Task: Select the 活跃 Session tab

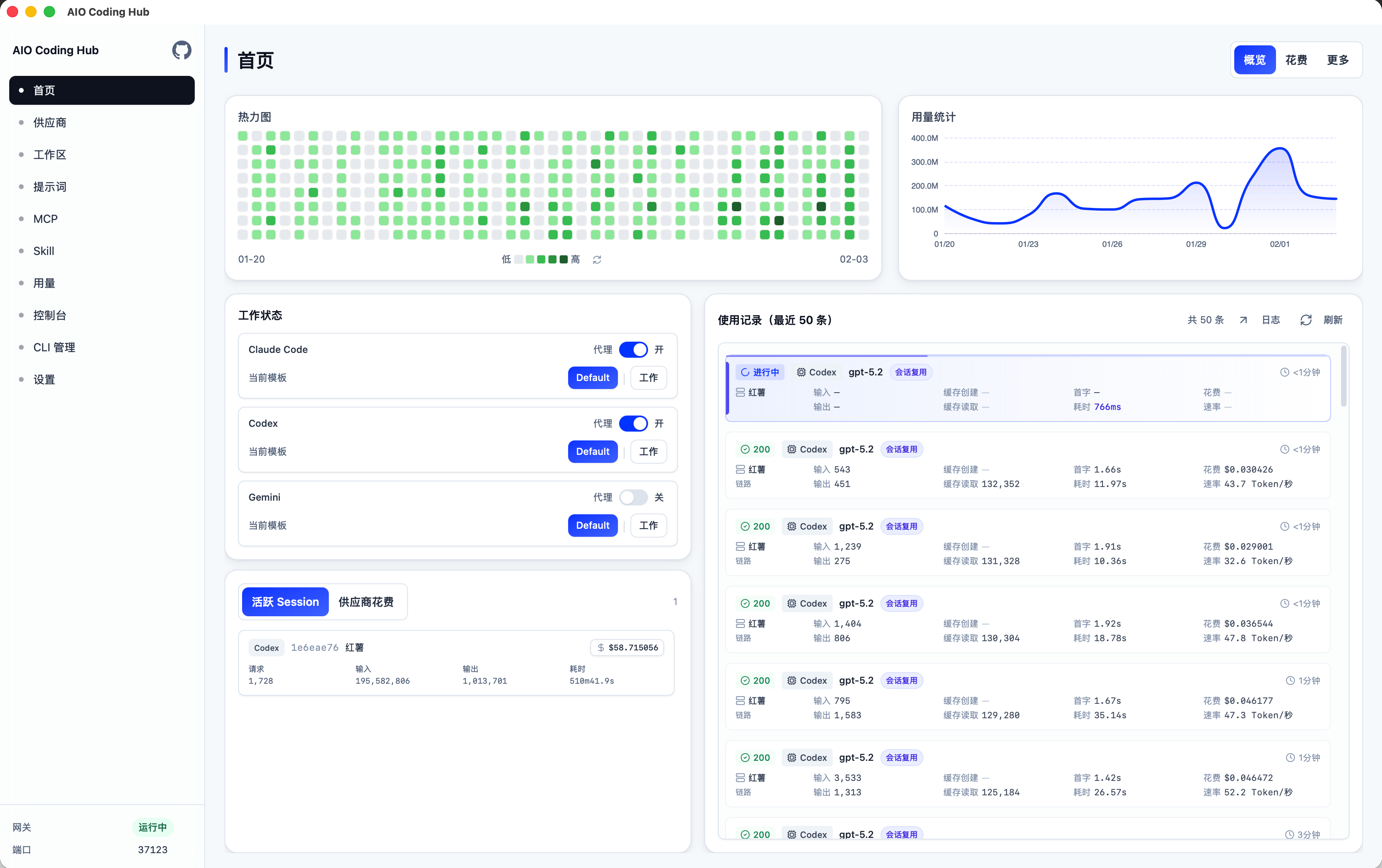Action: point(285,602)
